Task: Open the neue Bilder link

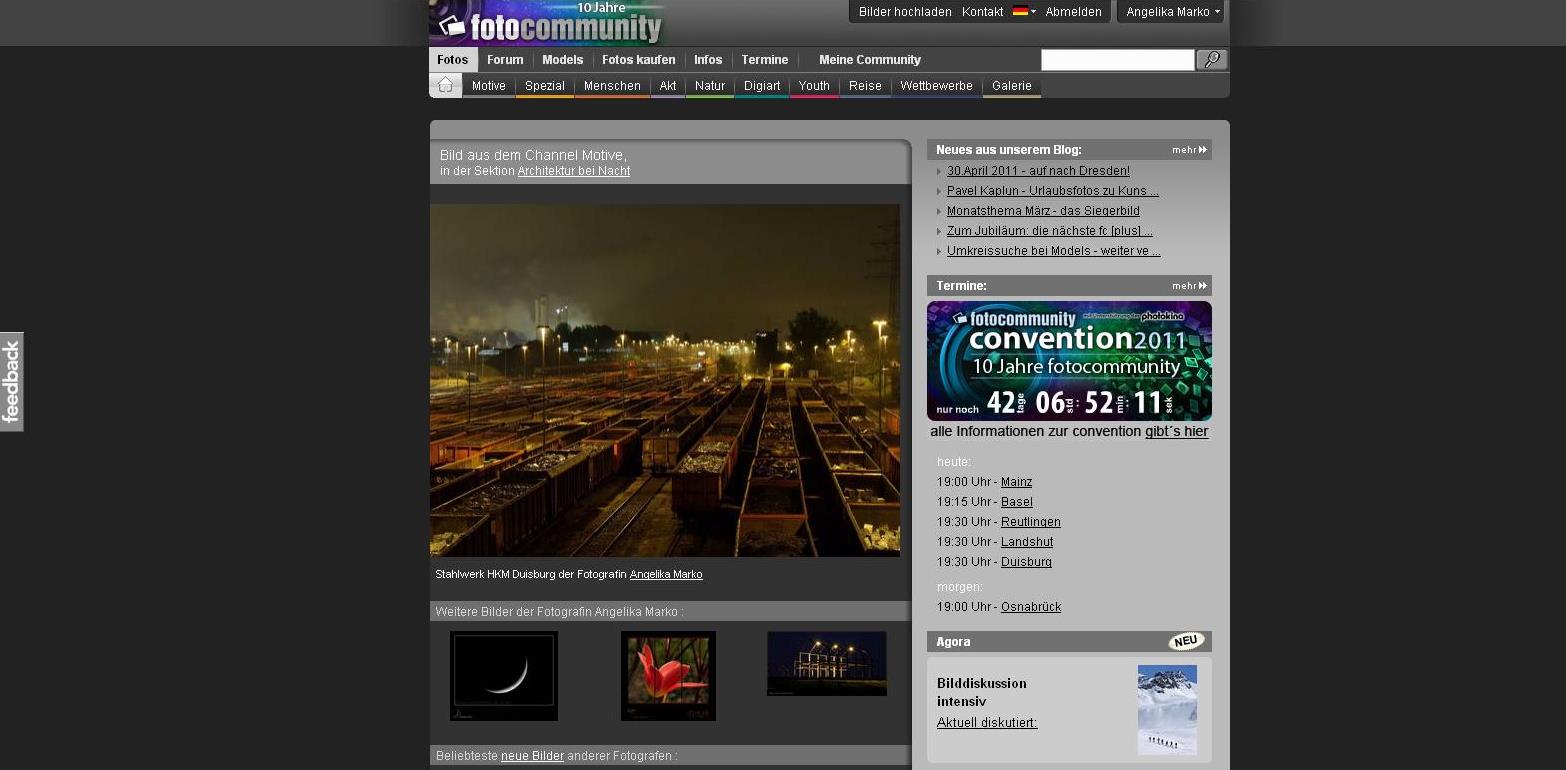Action: tap(532, 756)
